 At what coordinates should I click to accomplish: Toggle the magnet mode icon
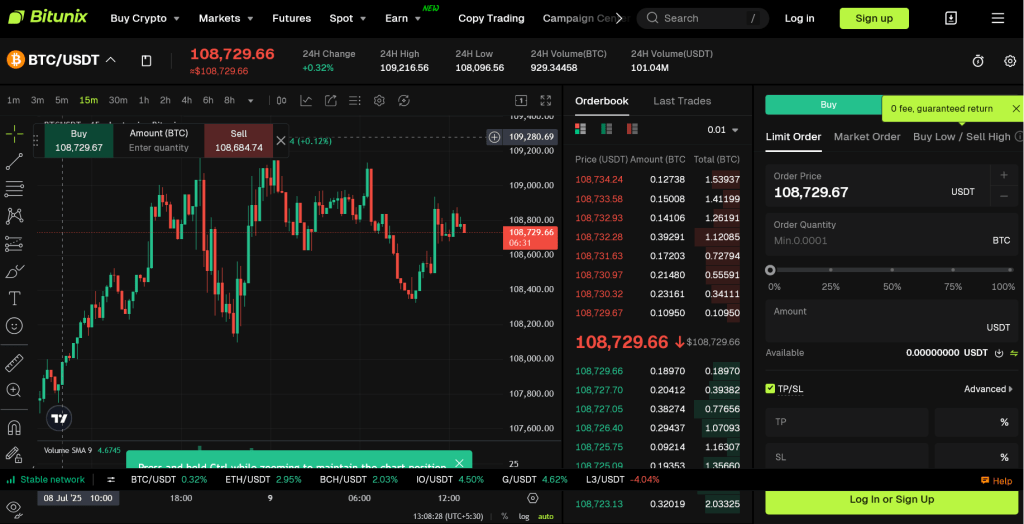14,427
